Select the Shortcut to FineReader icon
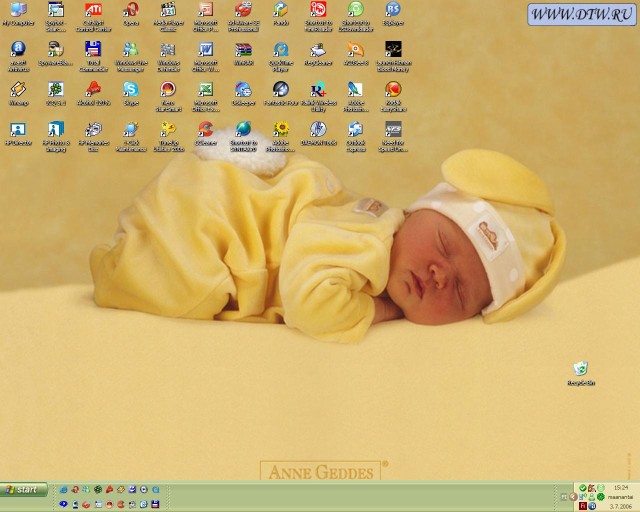The height and width of the screenshot is (512, 640). [x=318, y=16]
